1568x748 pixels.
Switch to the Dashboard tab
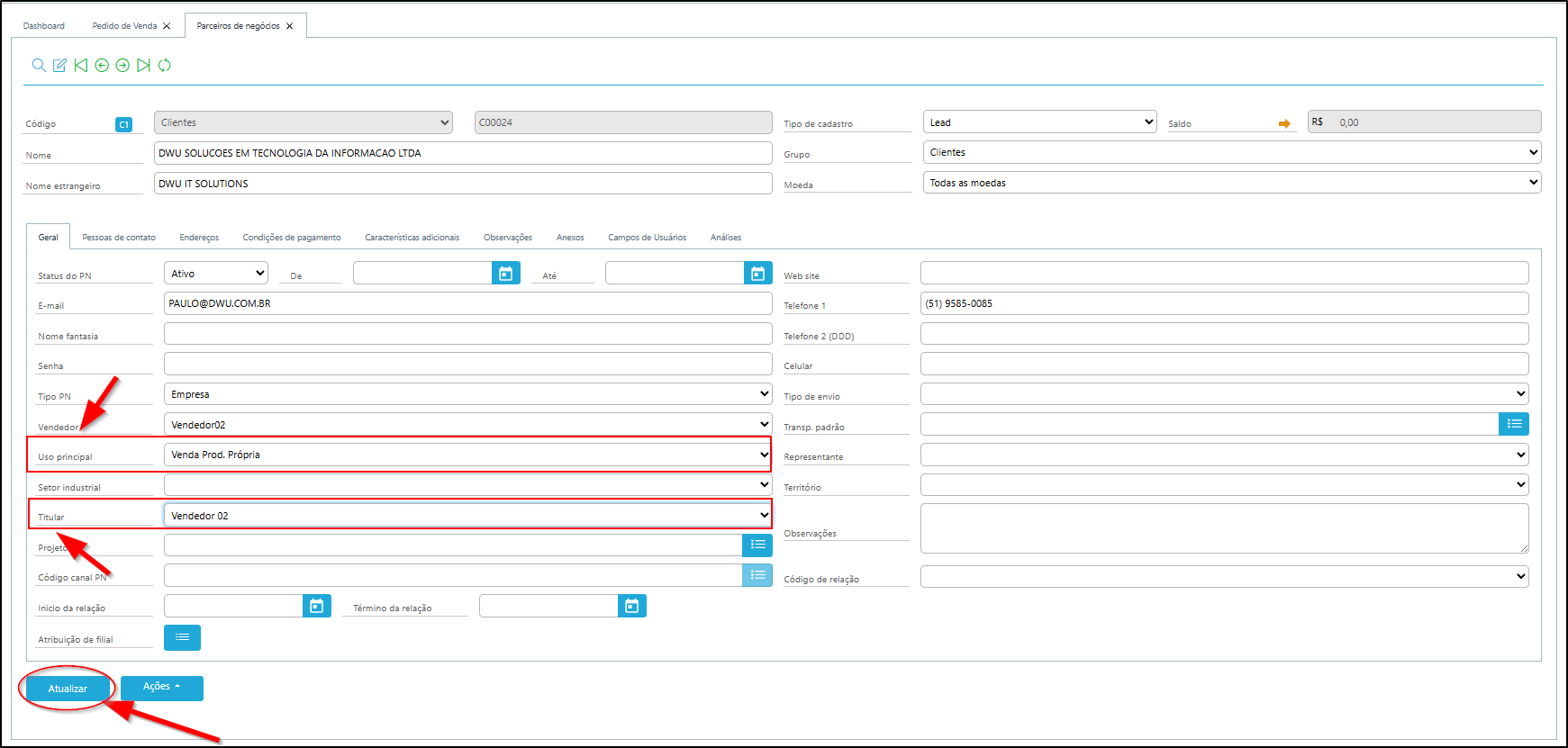[x=44, y=26]
